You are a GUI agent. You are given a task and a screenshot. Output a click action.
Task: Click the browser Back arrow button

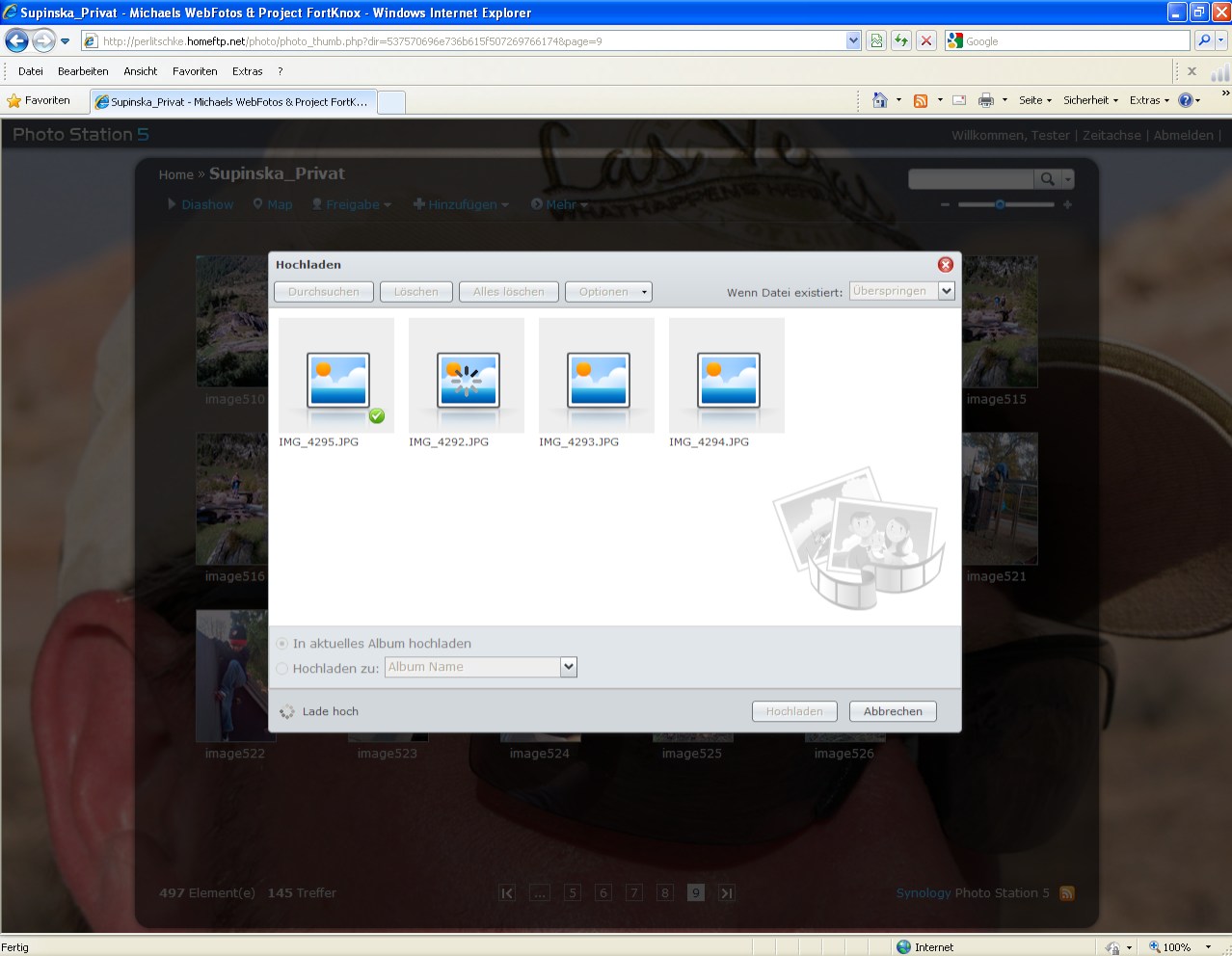tap(17, 41)
